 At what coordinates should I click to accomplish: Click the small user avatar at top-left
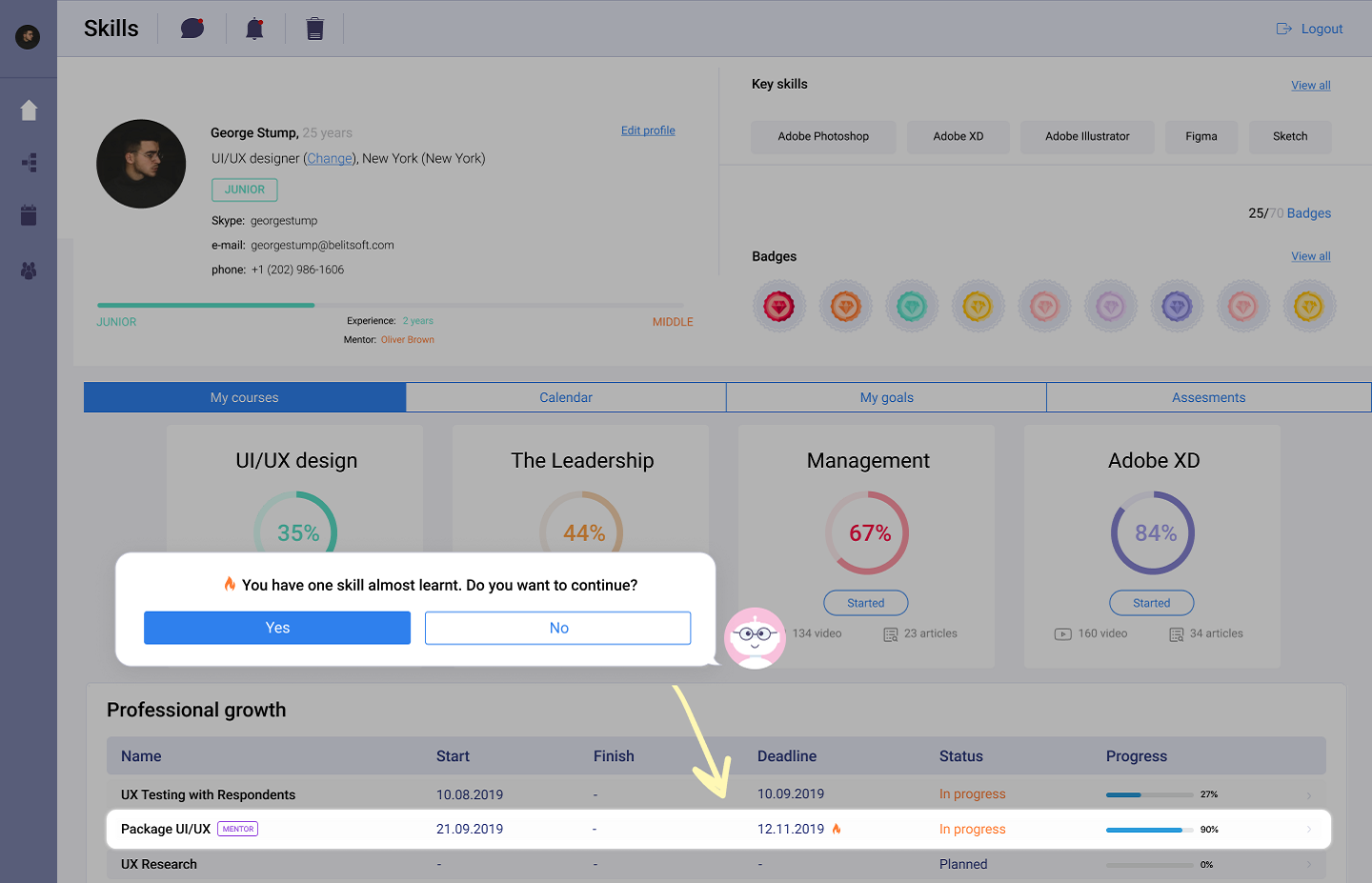(28, 37)
